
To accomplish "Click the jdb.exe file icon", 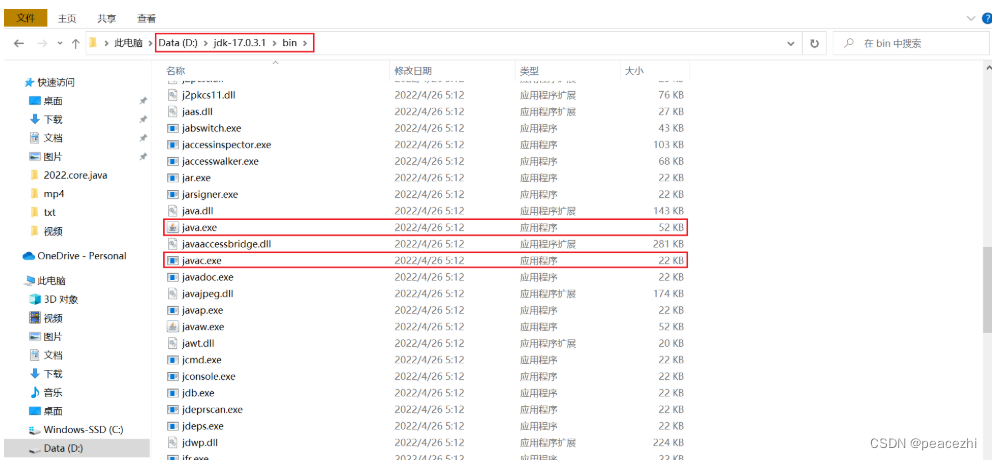I will pyautogui.click(x=173, y=393).
